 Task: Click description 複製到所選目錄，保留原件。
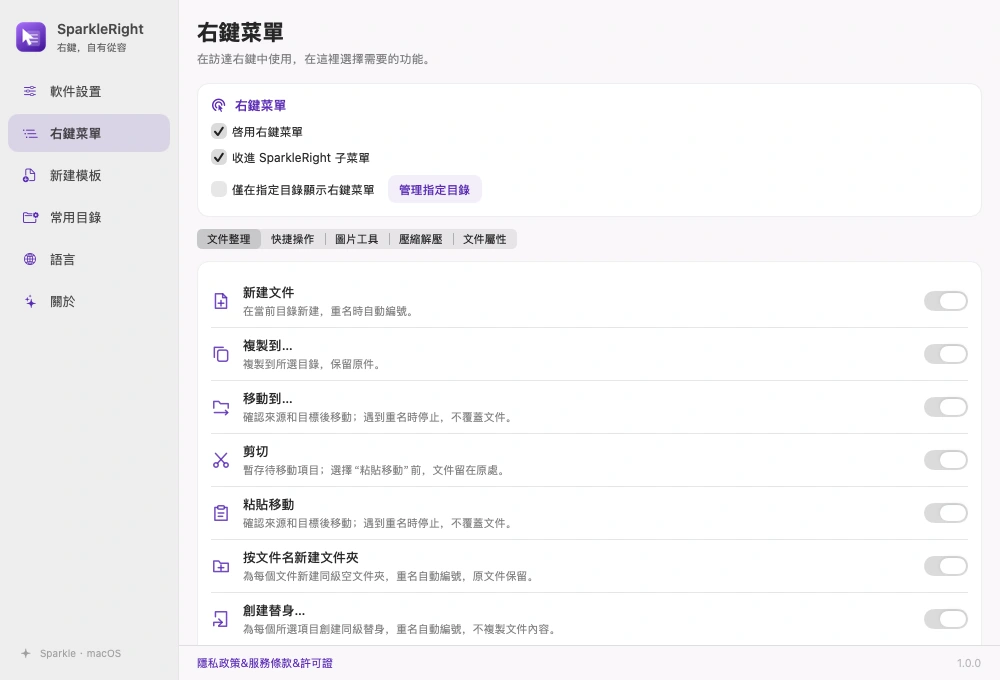coord(312,364)
